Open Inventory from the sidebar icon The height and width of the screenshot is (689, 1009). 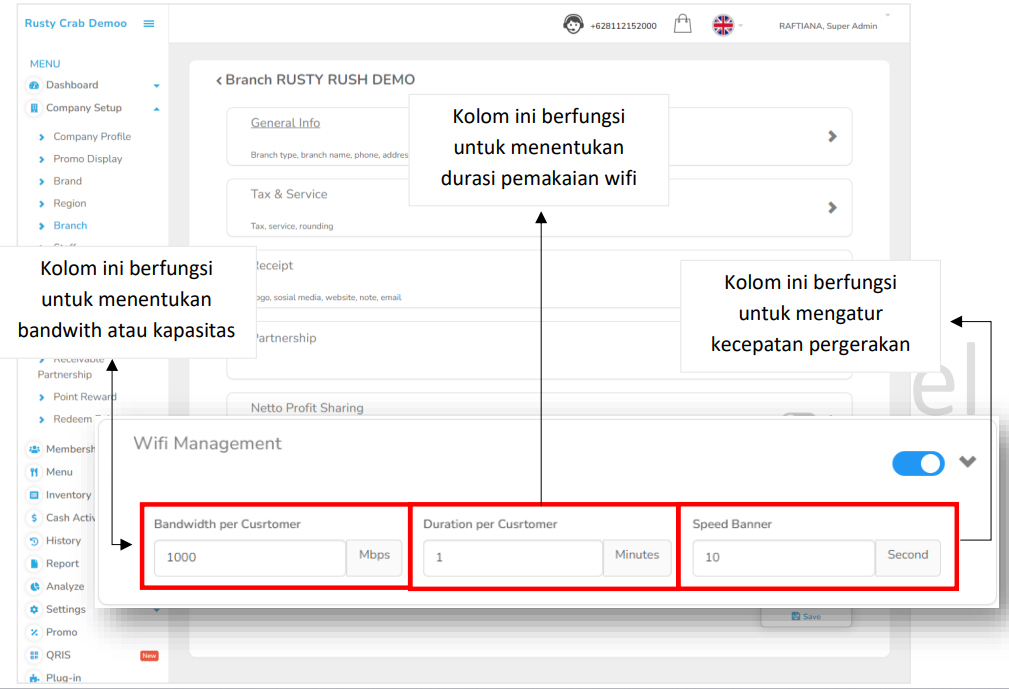click(35, 495)
